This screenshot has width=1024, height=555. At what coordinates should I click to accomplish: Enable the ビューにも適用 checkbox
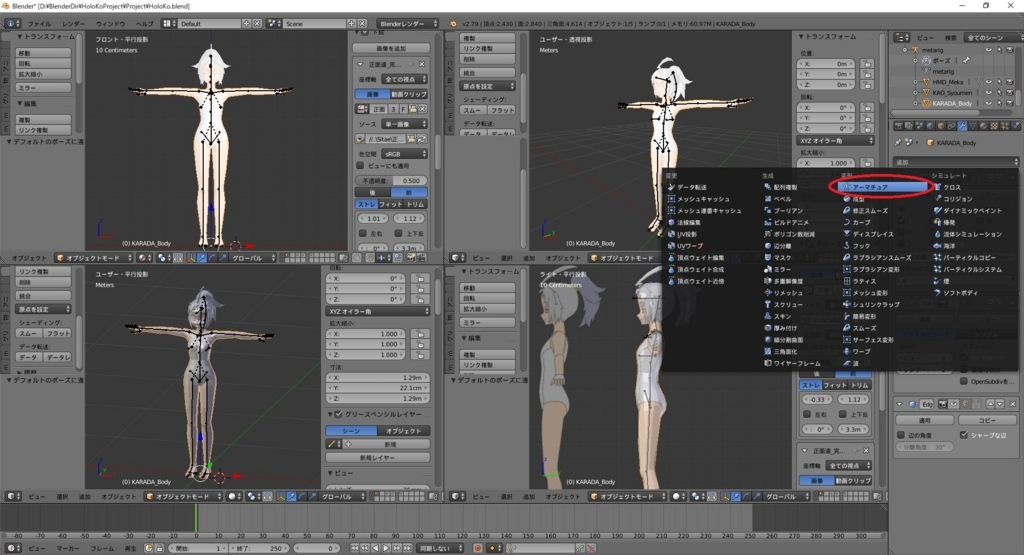360,166
